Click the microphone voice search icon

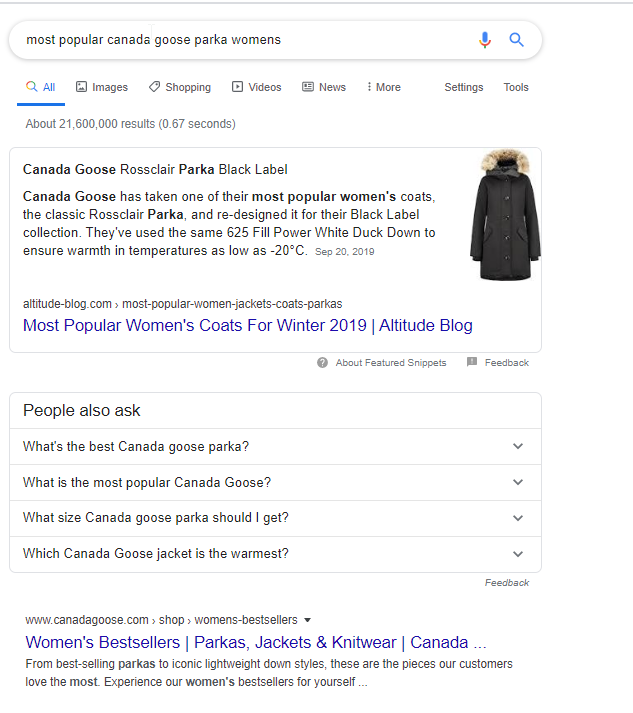[485, 40]
